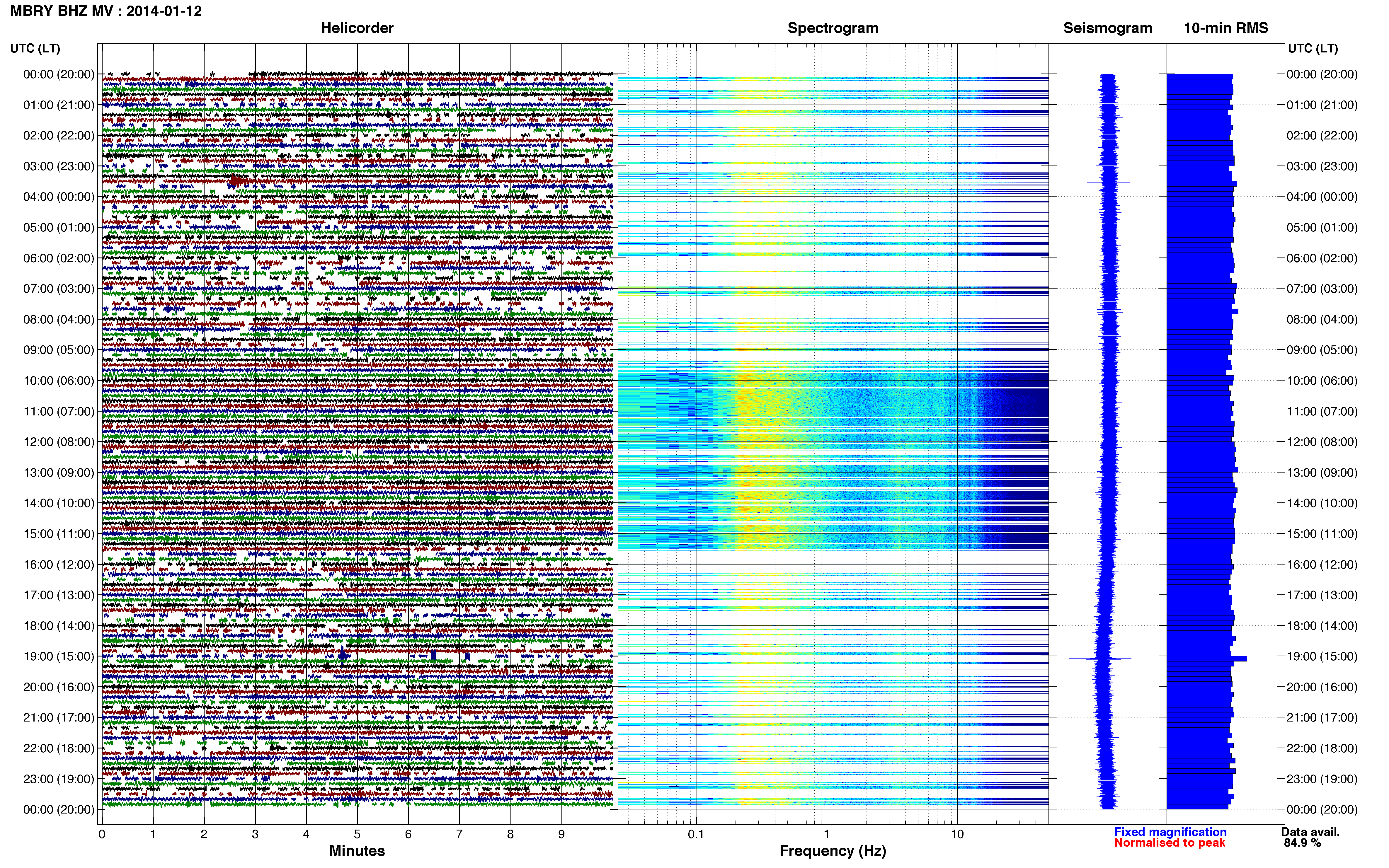
Task: Click the UTC (LT) label on the left axis
Action: (x=35, y=49)
